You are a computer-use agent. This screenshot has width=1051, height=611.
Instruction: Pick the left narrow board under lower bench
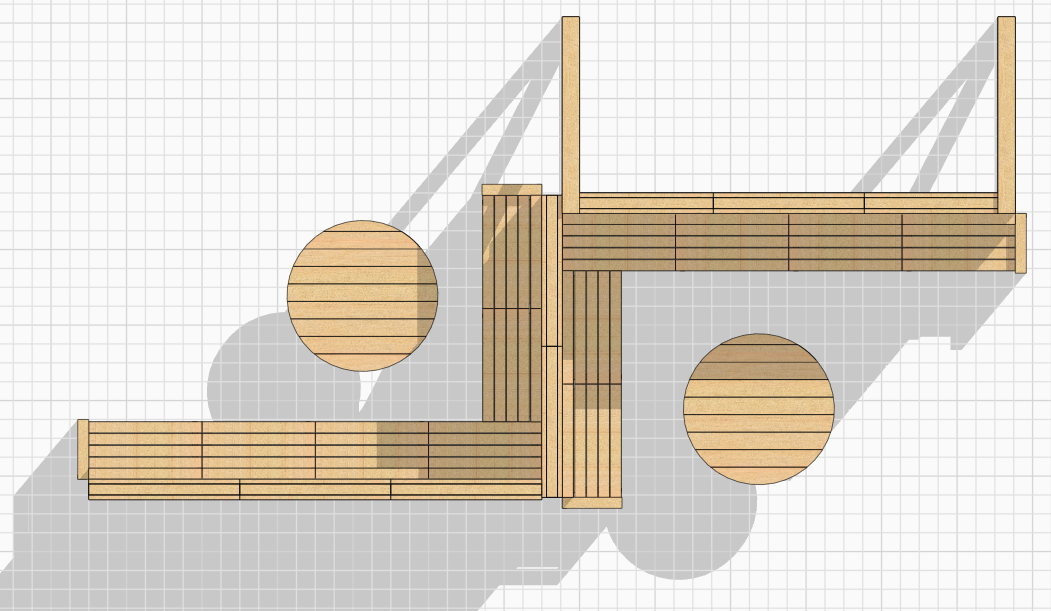164,490
